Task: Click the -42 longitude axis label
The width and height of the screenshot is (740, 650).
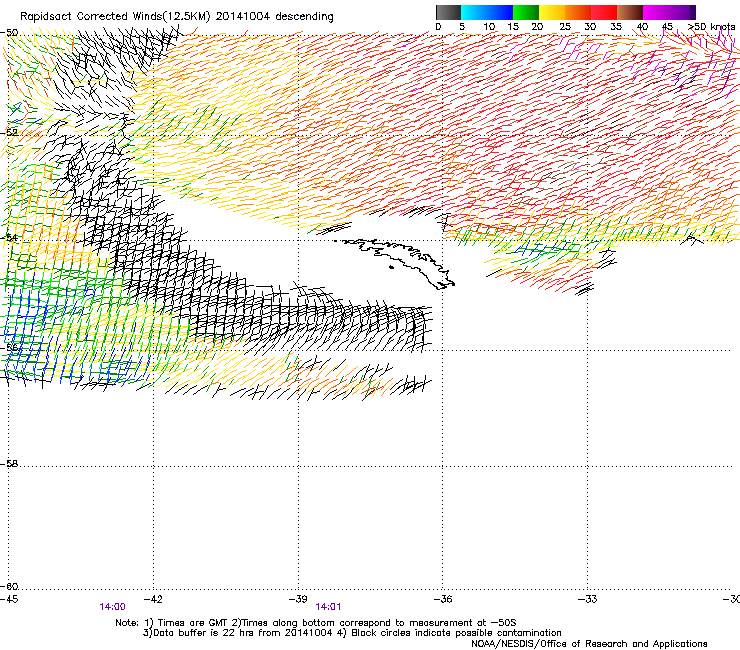Action: tap(153, 599)
